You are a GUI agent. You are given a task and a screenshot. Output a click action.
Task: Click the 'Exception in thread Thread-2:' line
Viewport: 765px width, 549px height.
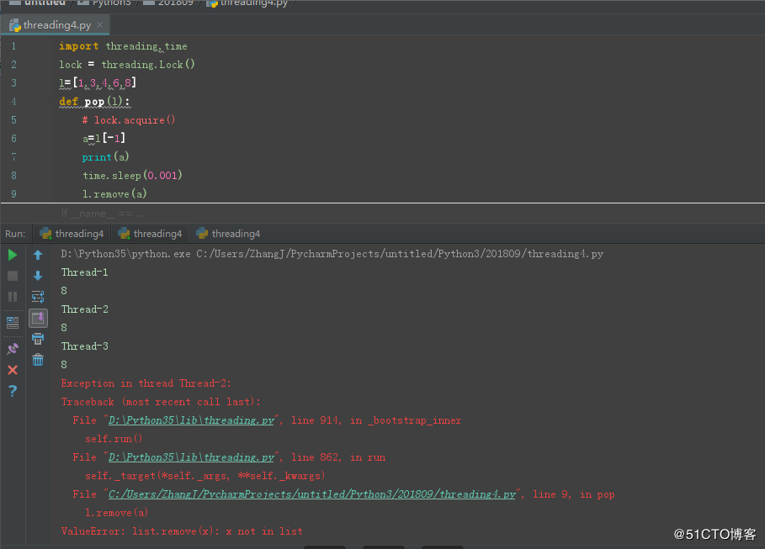click(146, 383)
